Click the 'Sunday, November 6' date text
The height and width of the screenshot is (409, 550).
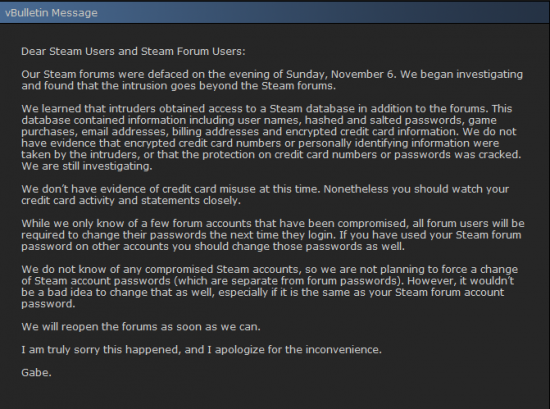coord(340,75)
